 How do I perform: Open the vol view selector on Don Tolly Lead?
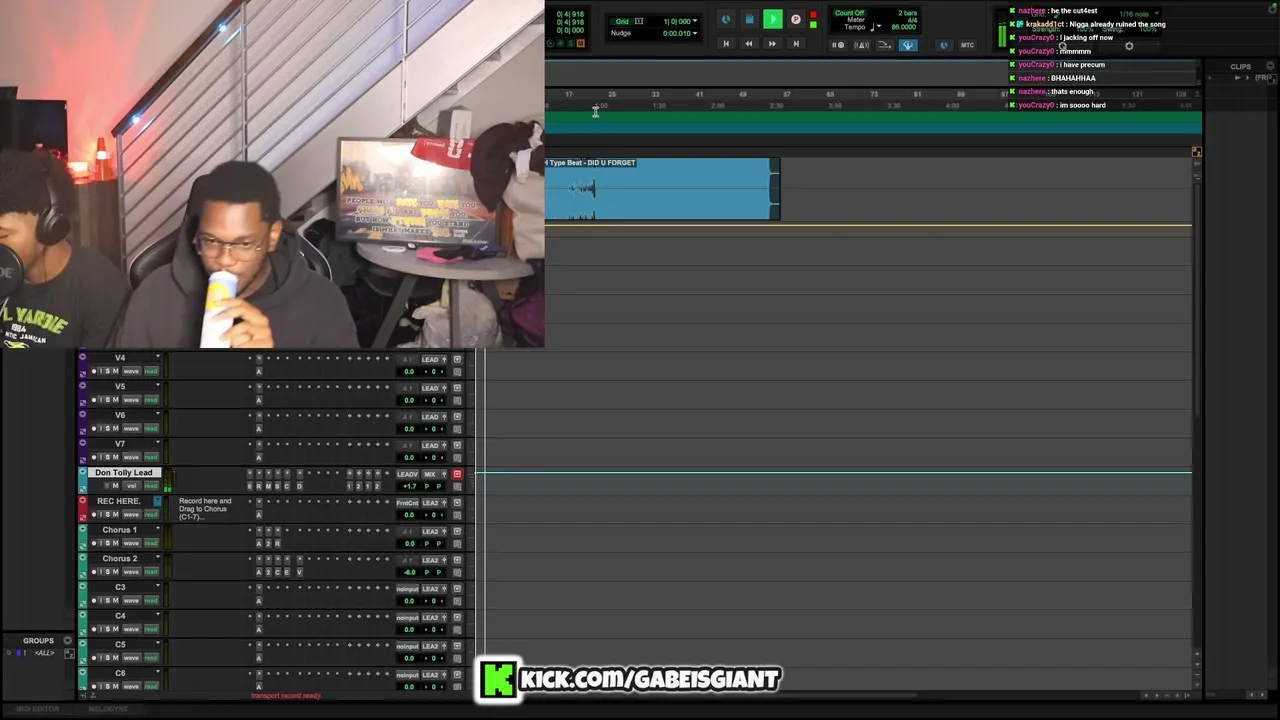click(131, 486)
